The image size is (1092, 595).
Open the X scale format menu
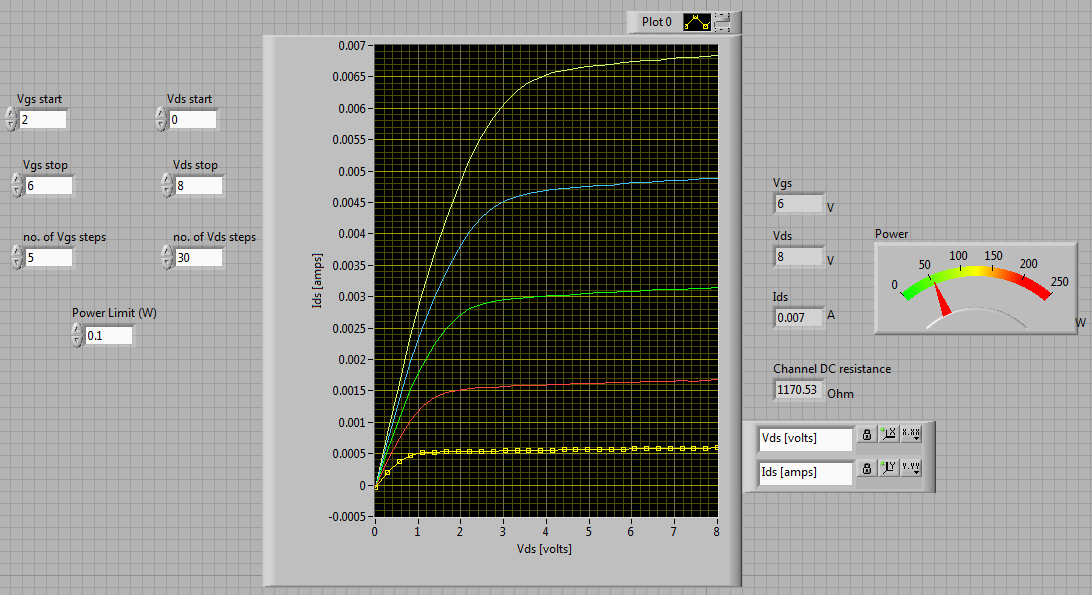911,434
